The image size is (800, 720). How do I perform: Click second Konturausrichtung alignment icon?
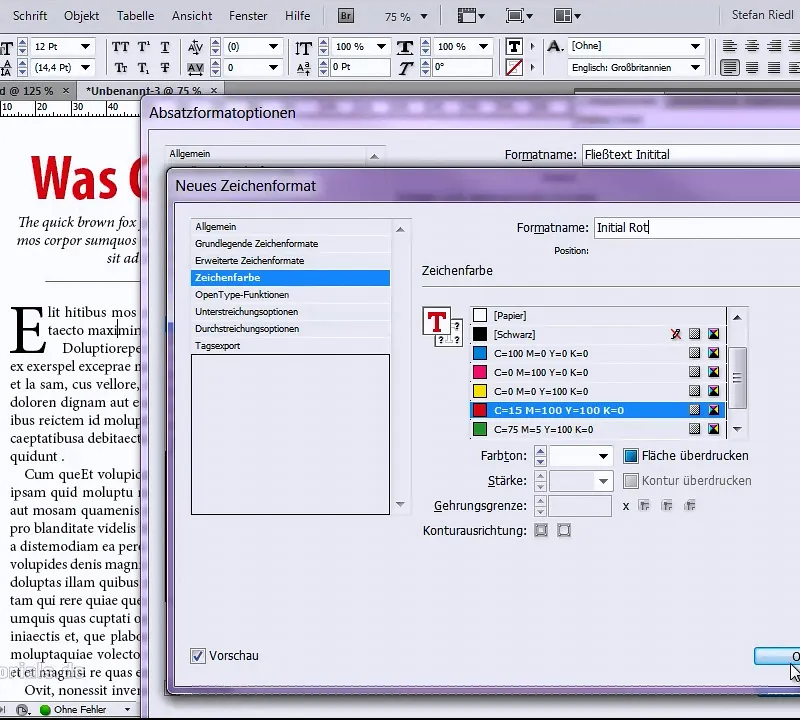coord(564,531)
